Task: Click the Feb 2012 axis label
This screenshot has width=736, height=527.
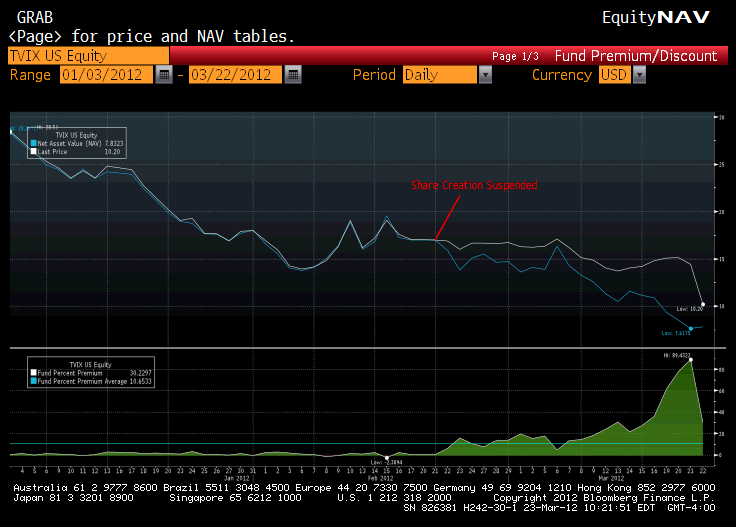Action: tap(380, 478)
